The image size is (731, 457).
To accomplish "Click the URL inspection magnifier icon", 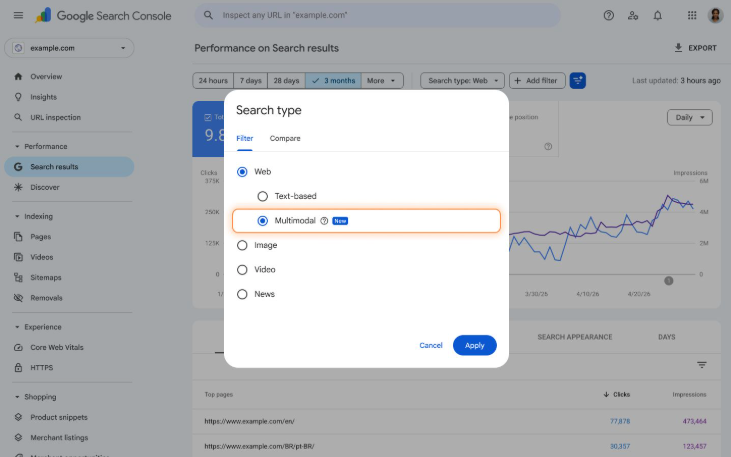I will 18,117.
